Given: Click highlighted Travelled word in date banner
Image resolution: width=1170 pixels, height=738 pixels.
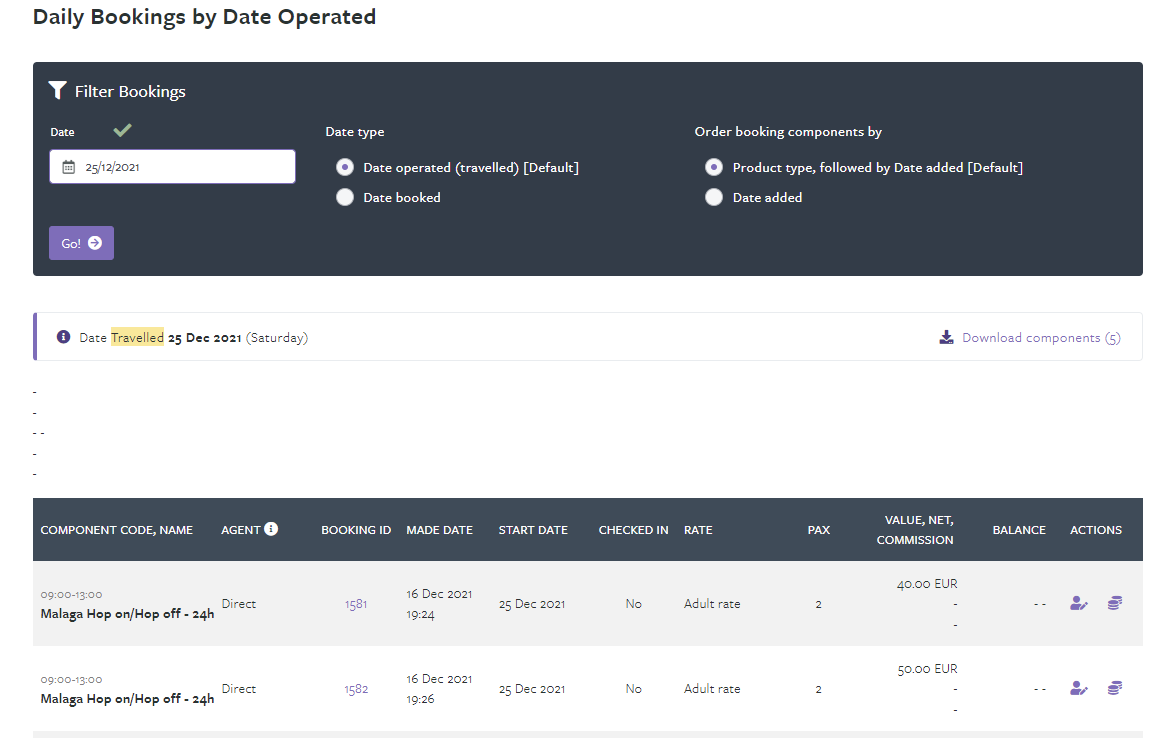Looking at the screenshot, I should pyautogui.click(x=137, y=337).
